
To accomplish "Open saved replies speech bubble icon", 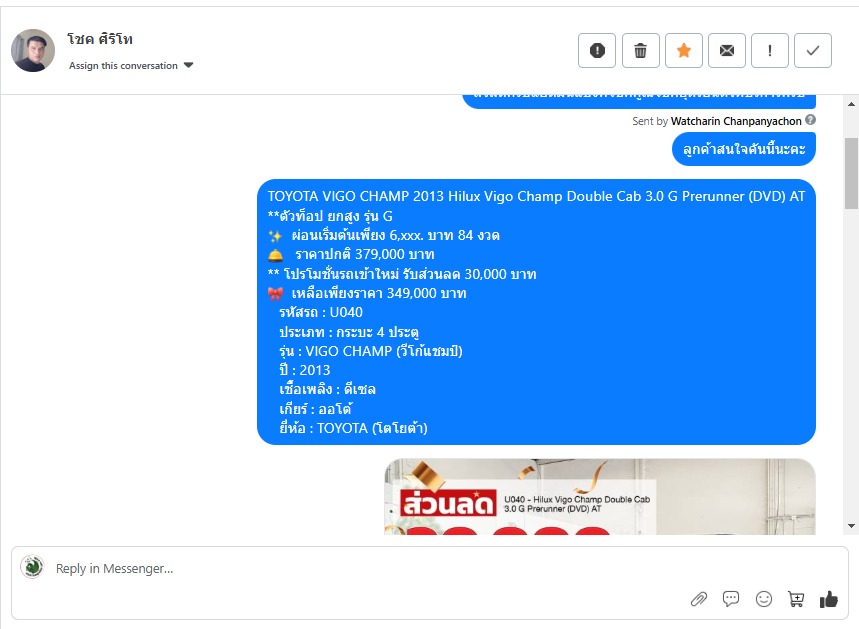I will pos(731,599).
